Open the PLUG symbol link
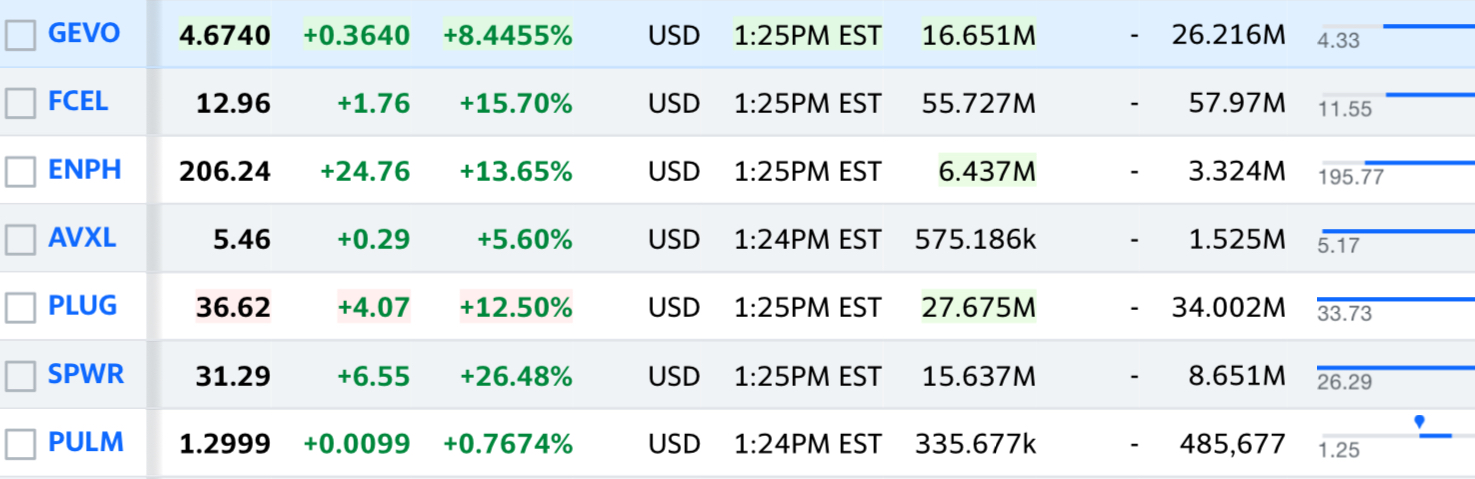This screenshot has width=1475, height=479. (83, 305)
